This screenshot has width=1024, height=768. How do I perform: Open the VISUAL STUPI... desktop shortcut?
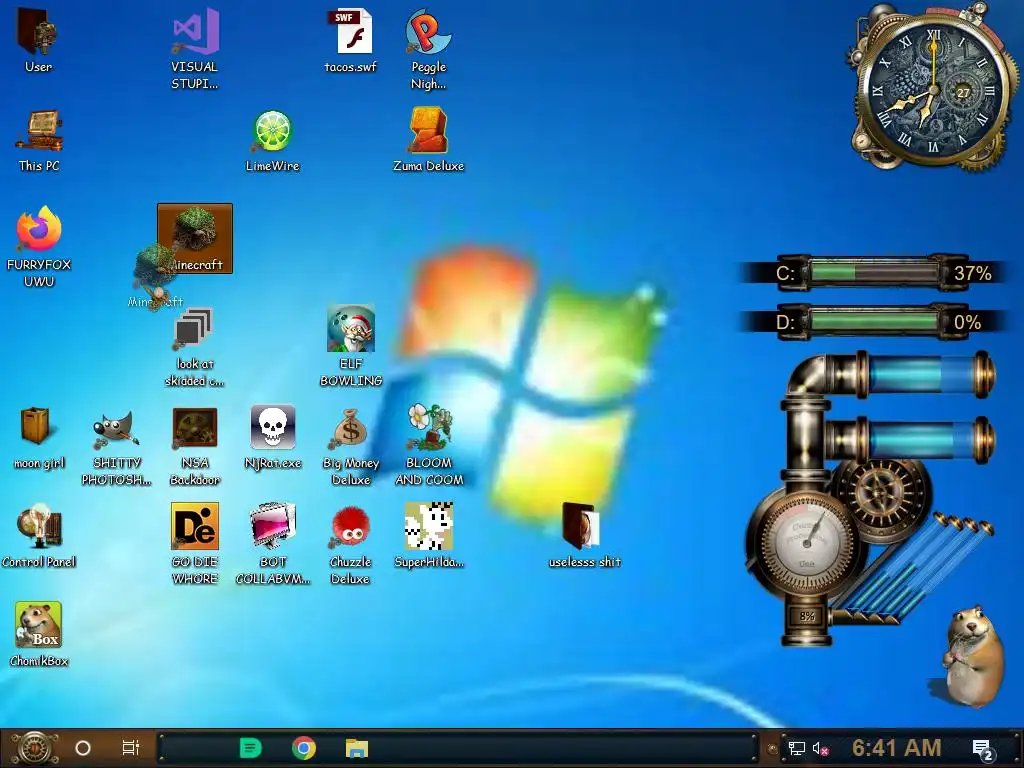pos(195,49)
